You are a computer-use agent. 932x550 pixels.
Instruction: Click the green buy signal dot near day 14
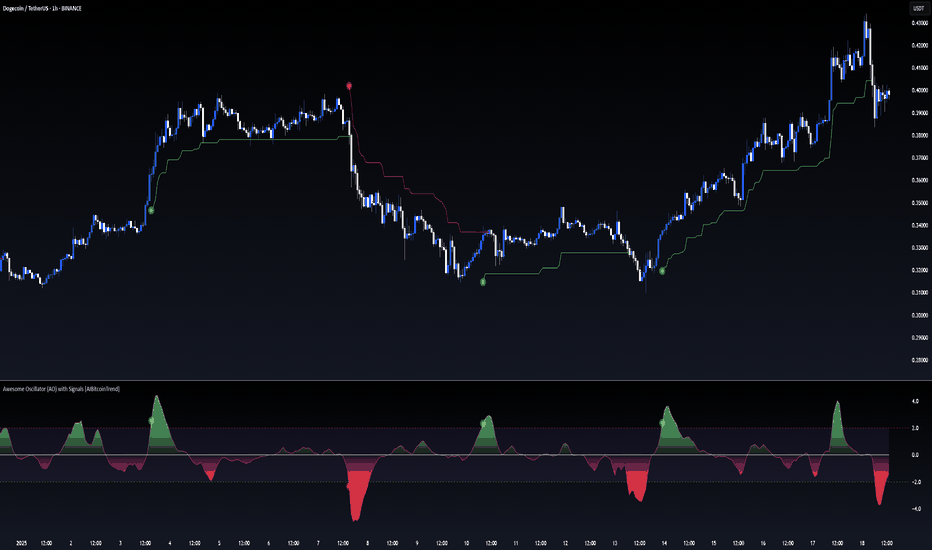[662, 271]
